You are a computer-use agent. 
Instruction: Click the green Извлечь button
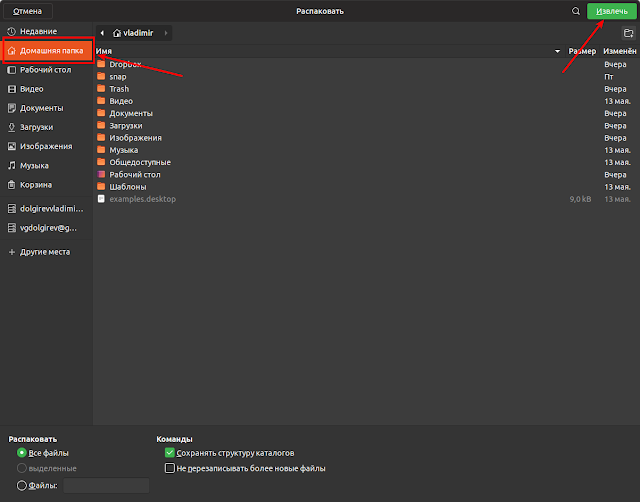click(x=611, y=11)
